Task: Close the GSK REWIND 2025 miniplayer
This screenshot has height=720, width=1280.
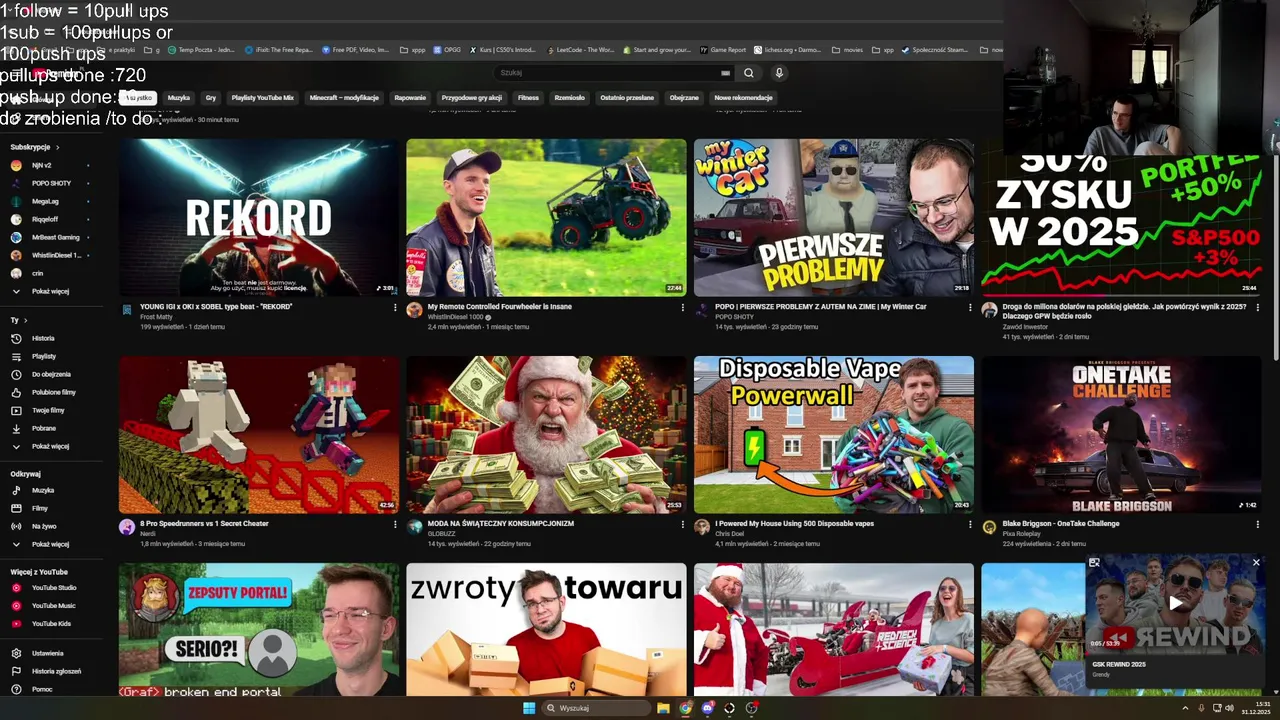Action: click(1256, 562)
